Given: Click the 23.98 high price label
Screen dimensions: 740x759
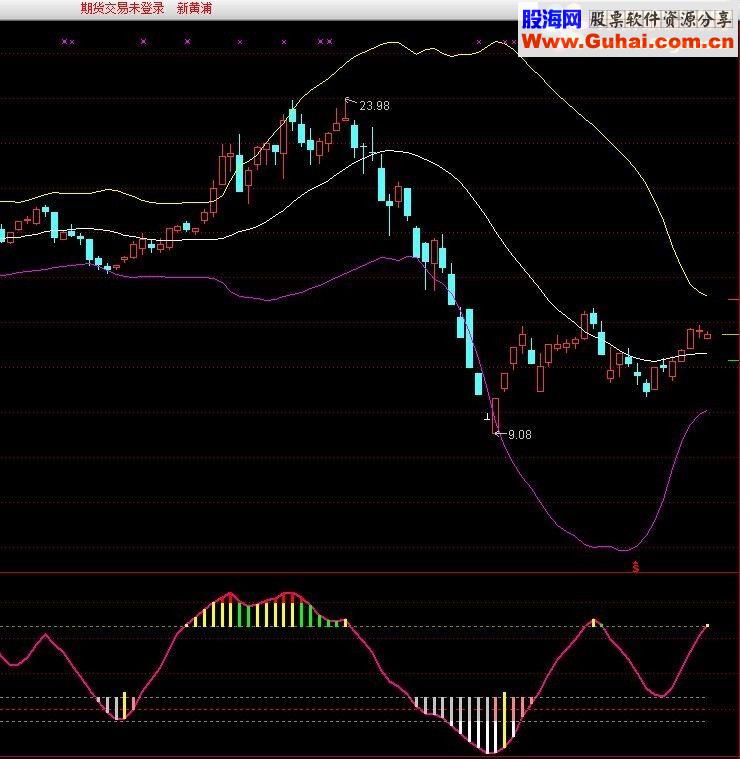Looking at the screenshot, I should [x=374, y=106].
